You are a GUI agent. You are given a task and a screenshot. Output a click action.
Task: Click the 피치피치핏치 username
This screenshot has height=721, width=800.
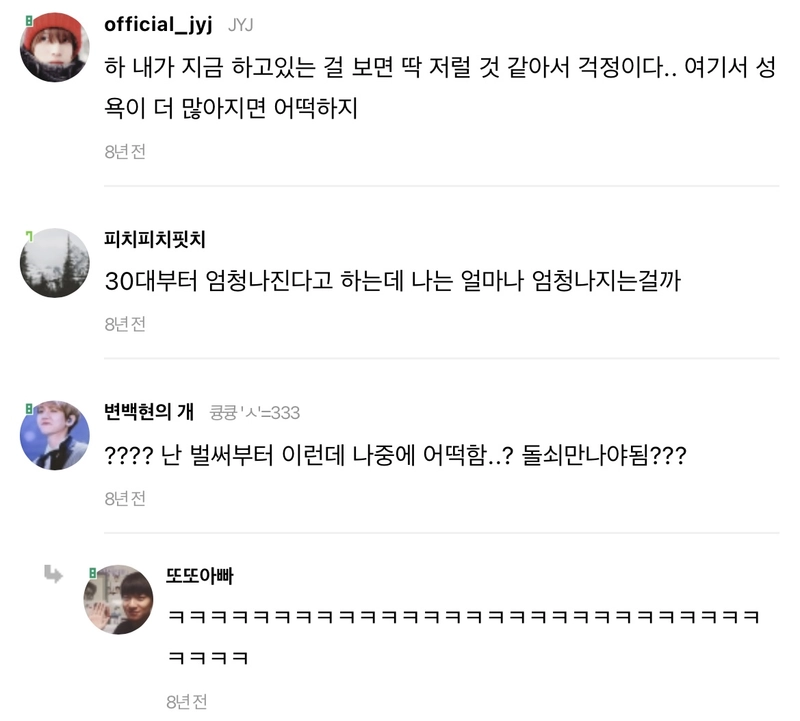(155, 239)
